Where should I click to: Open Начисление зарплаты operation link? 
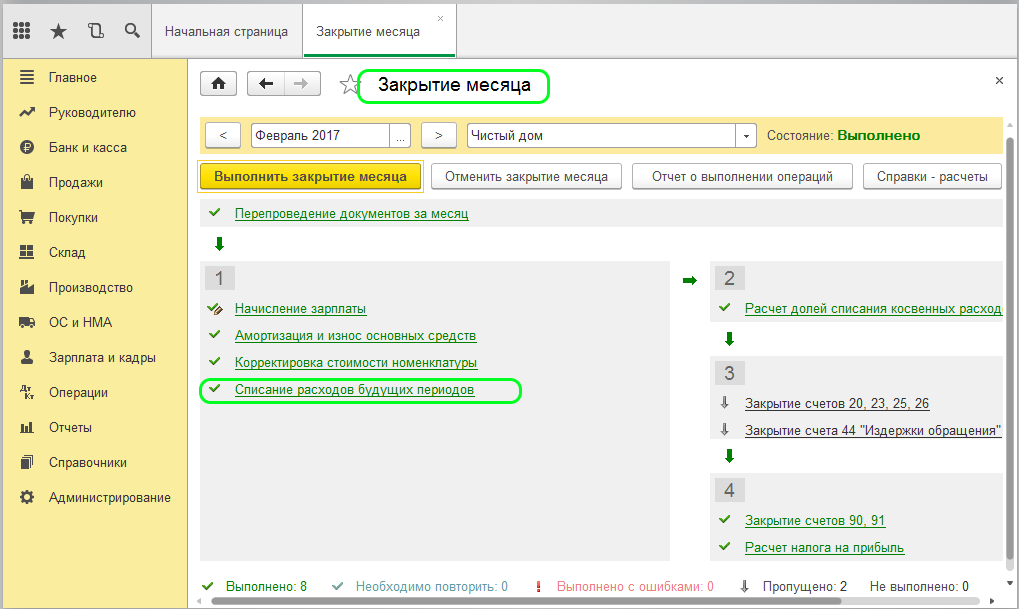click(300, 308)
